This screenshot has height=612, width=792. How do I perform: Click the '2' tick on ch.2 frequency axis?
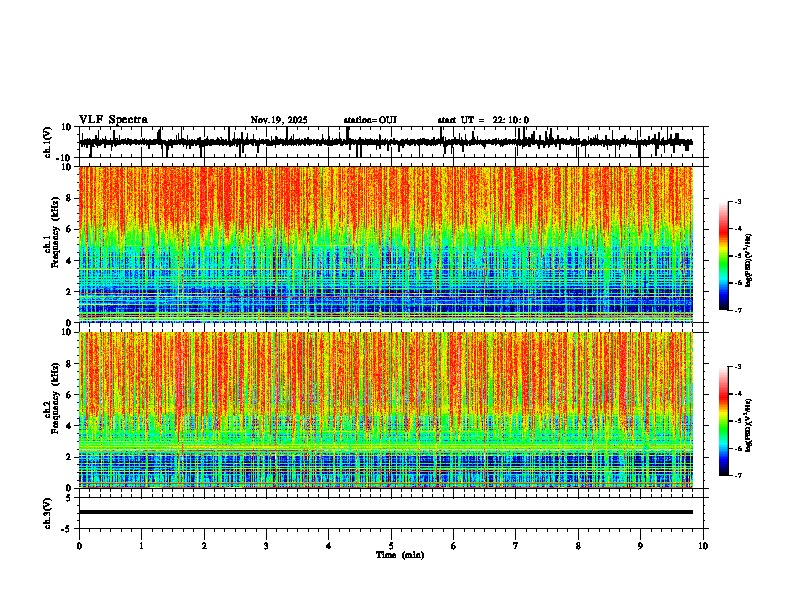click(70, 457)
